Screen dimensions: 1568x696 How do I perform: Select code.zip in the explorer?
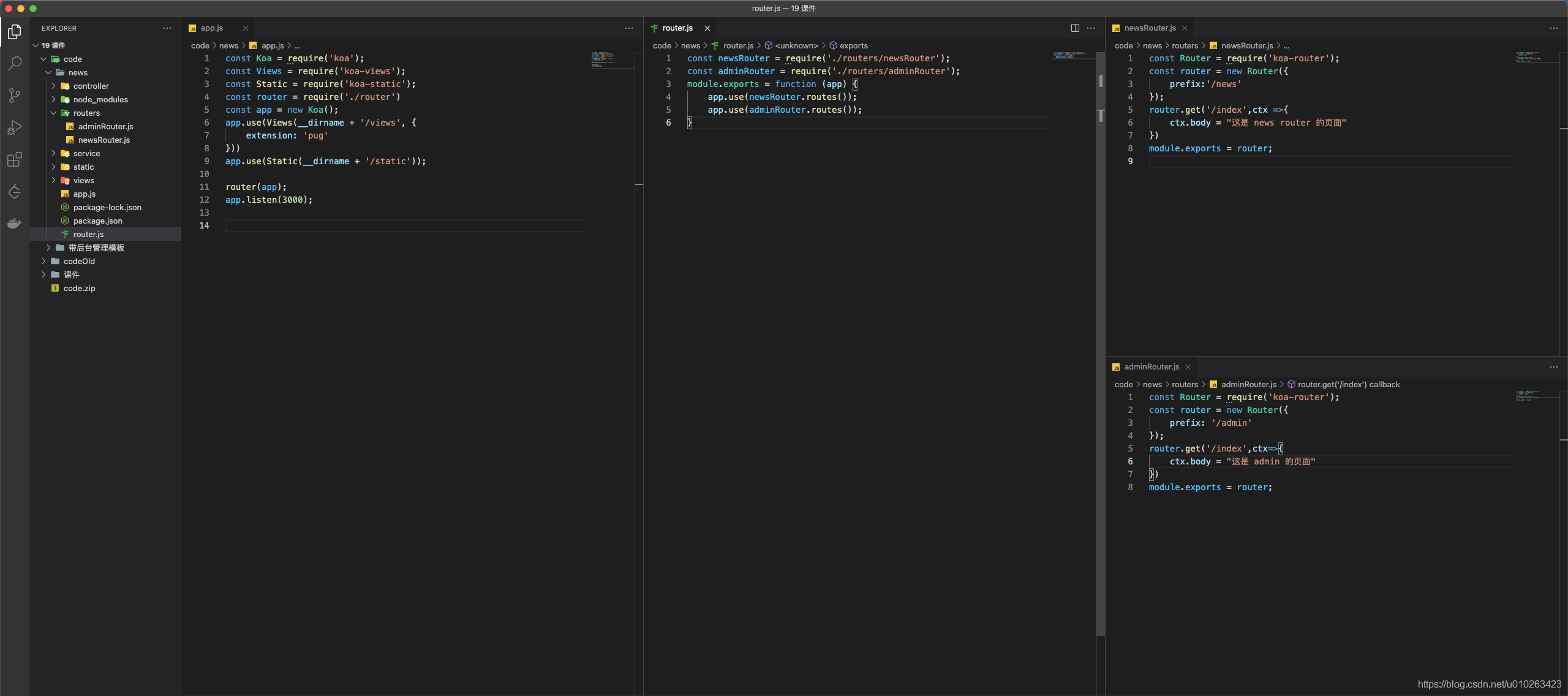(105, 288)
